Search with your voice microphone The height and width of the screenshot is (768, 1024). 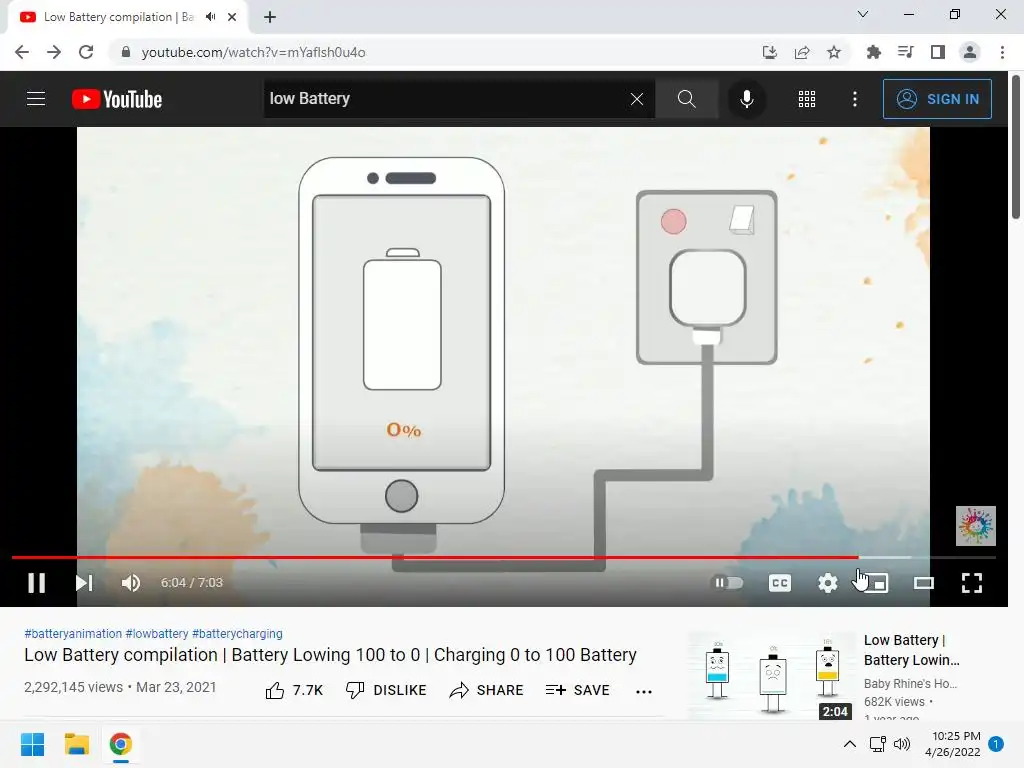point(746,99)
